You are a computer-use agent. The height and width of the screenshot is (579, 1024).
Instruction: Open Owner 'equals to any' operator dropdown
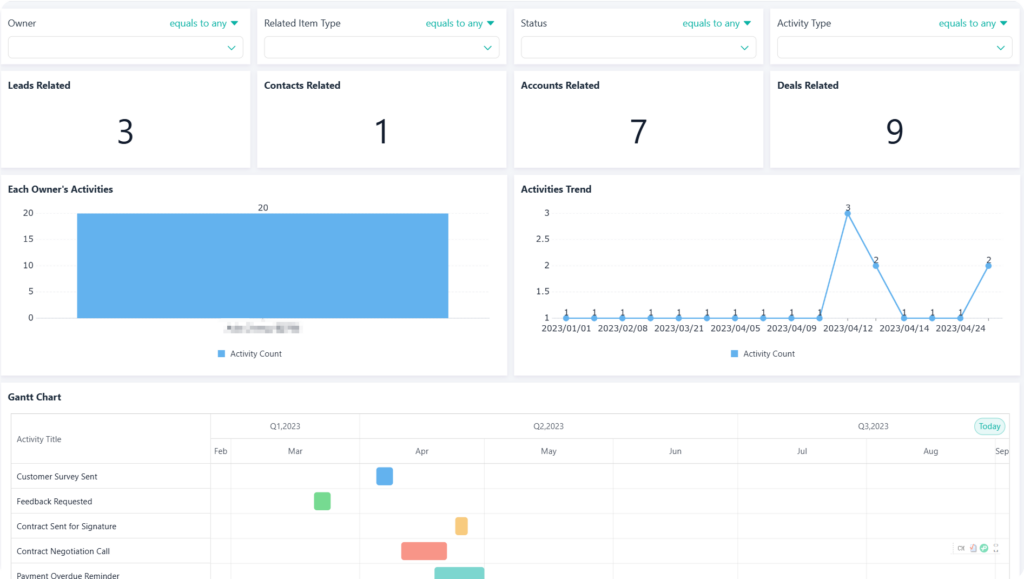coord(204,23)
